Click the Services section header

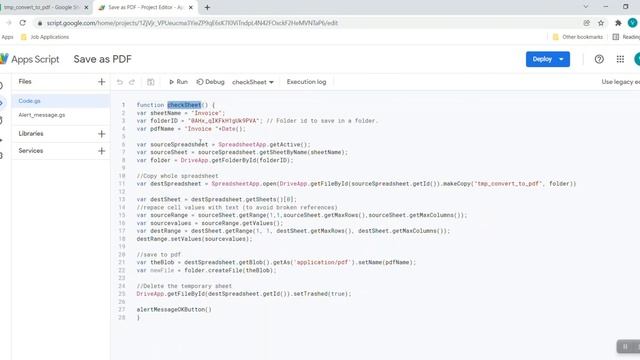pos(31,151)
